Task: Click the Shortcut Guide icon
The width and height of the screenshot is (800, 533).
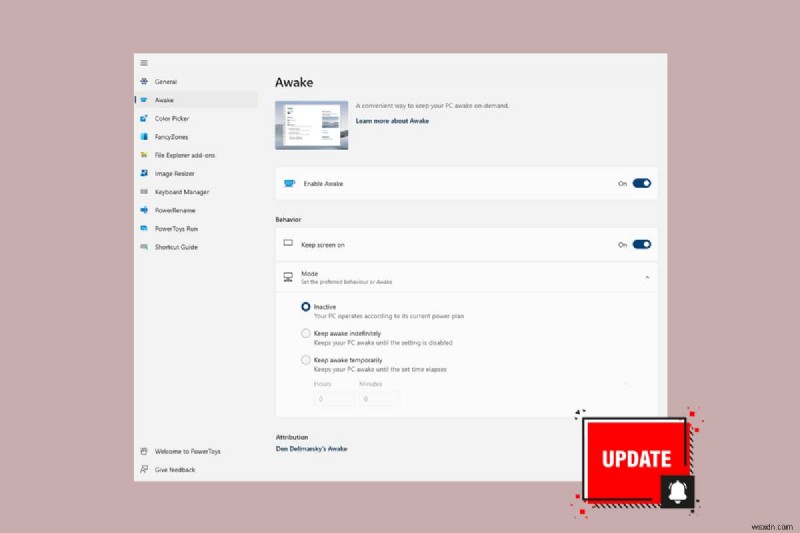Action: [x=144, y=247]
